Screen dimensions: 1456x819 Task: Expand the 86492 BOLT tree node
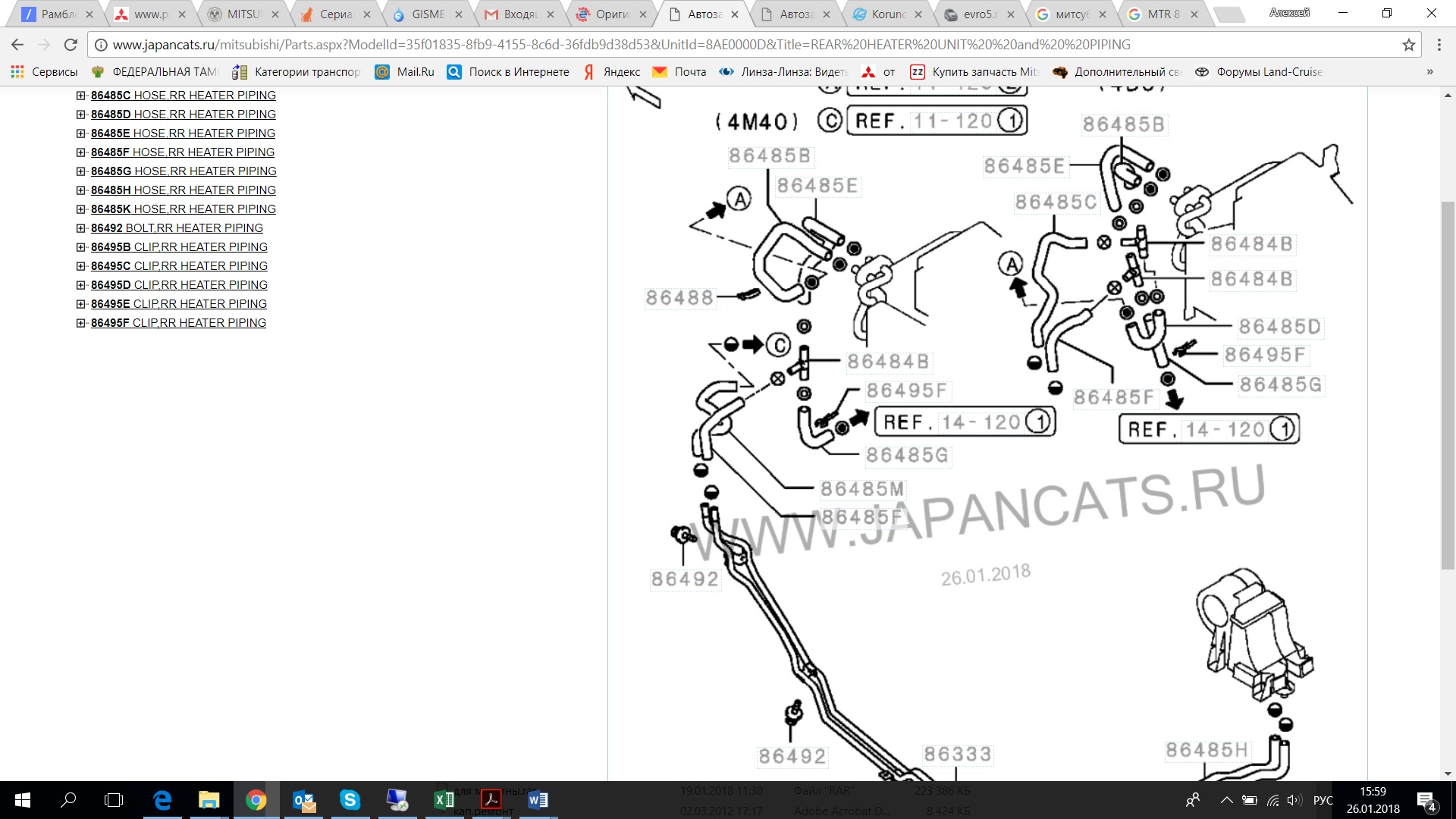pos(80,228)
